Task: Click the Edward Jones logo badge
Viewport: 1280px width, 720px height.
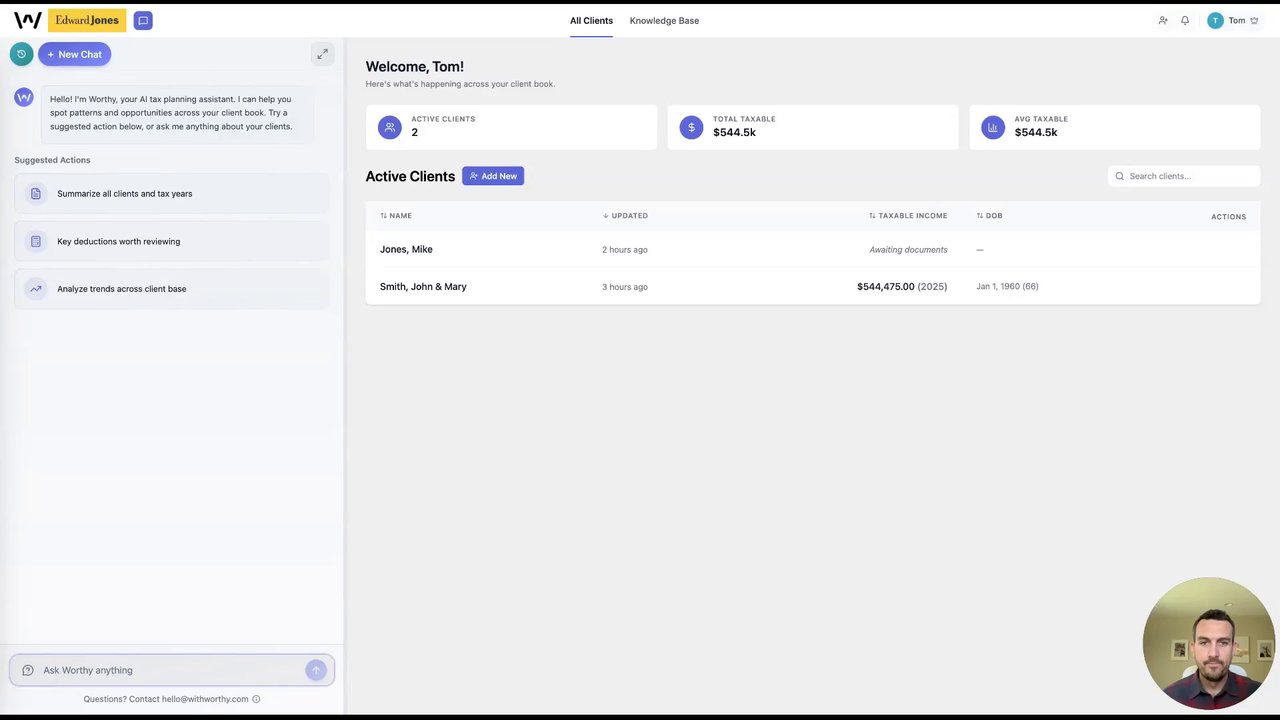Action: coord(87,20)
